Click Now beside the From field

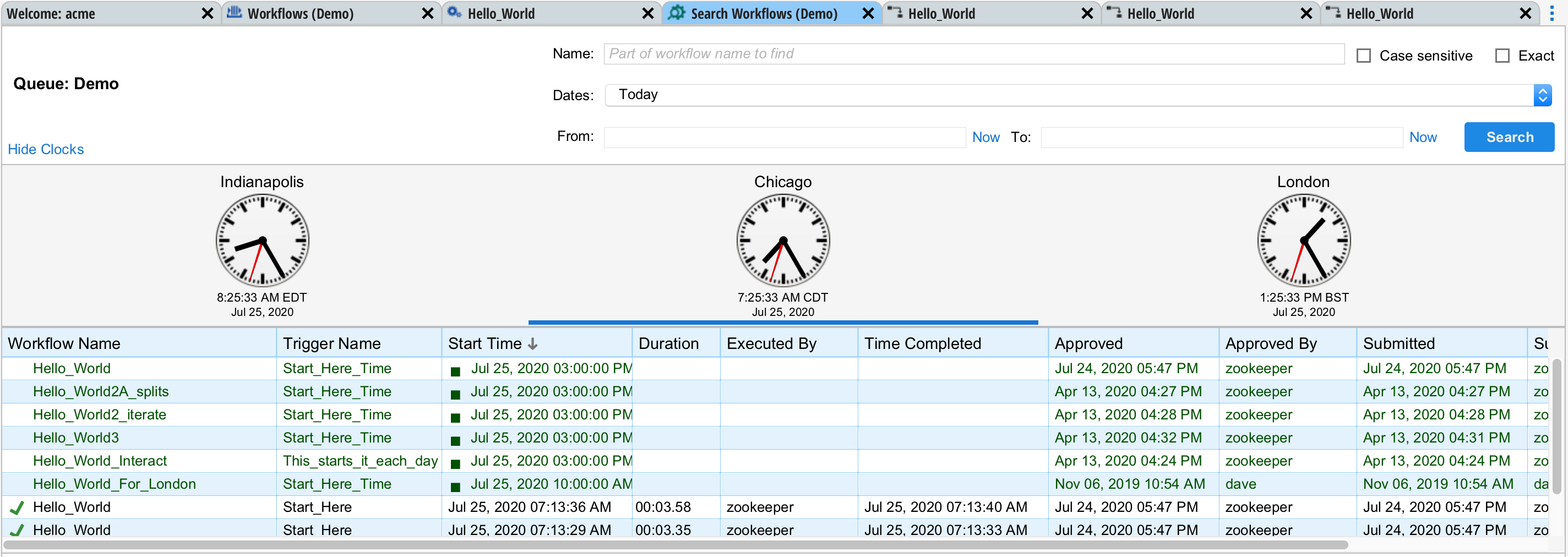coord(986,137)
